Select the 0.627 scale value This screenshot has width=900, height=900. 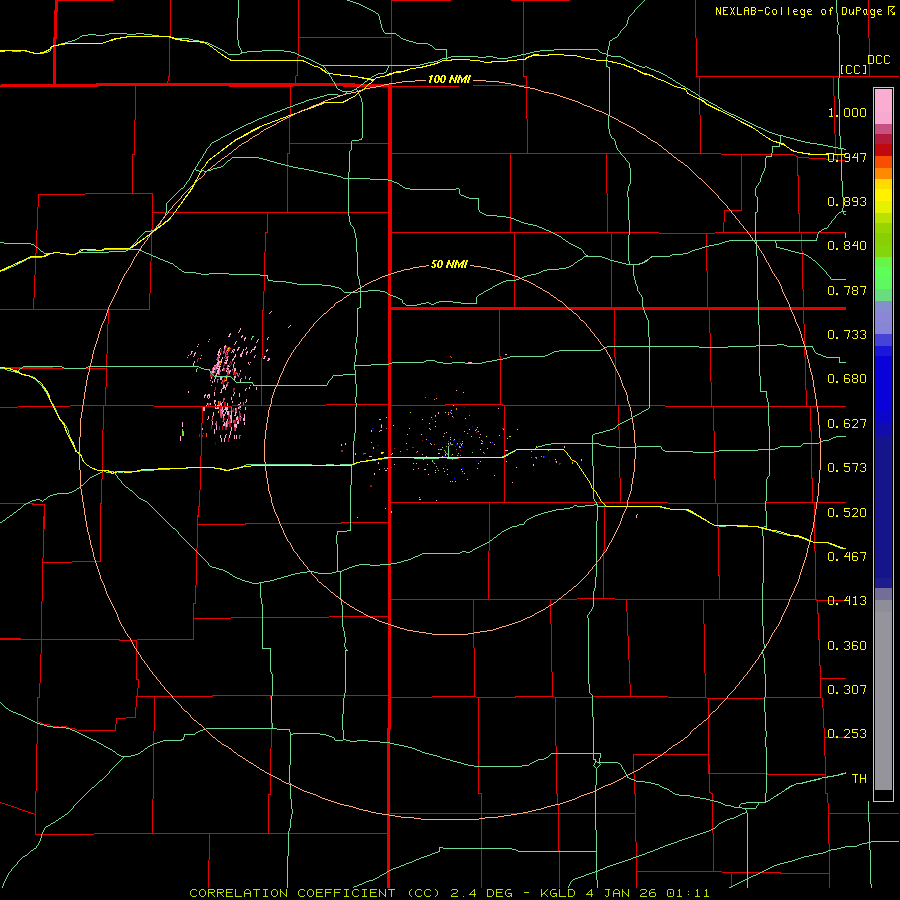847,424
